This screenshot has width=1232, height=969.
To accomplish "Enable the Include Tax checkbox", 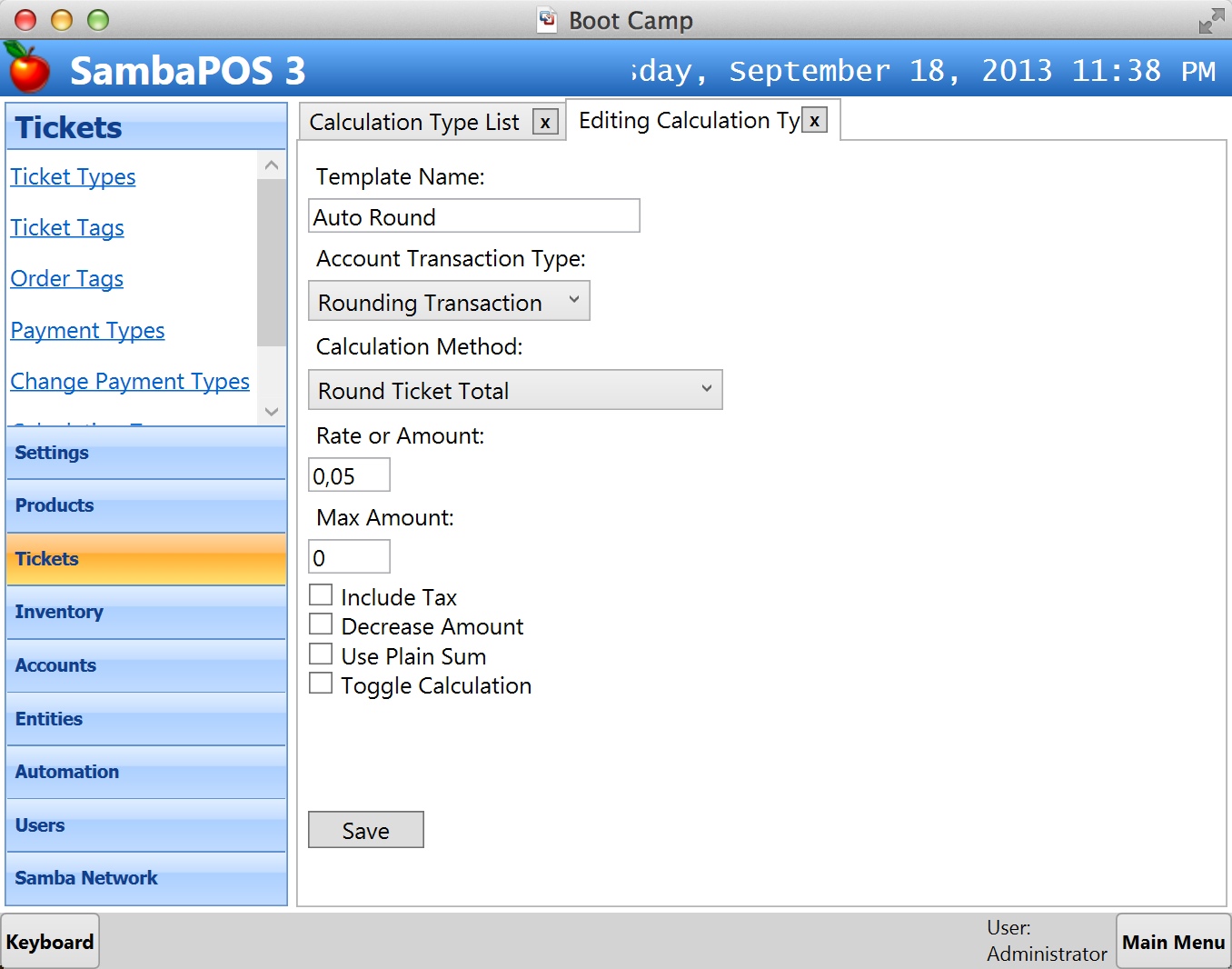I will (321, 595).
